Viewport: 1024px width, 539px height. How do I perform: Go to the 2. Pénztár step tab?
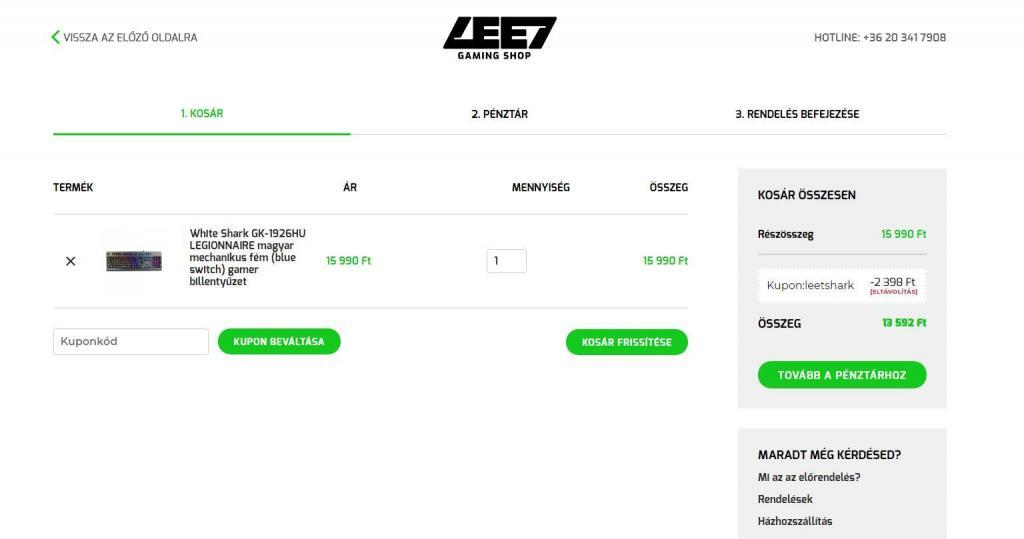point(499,114)
